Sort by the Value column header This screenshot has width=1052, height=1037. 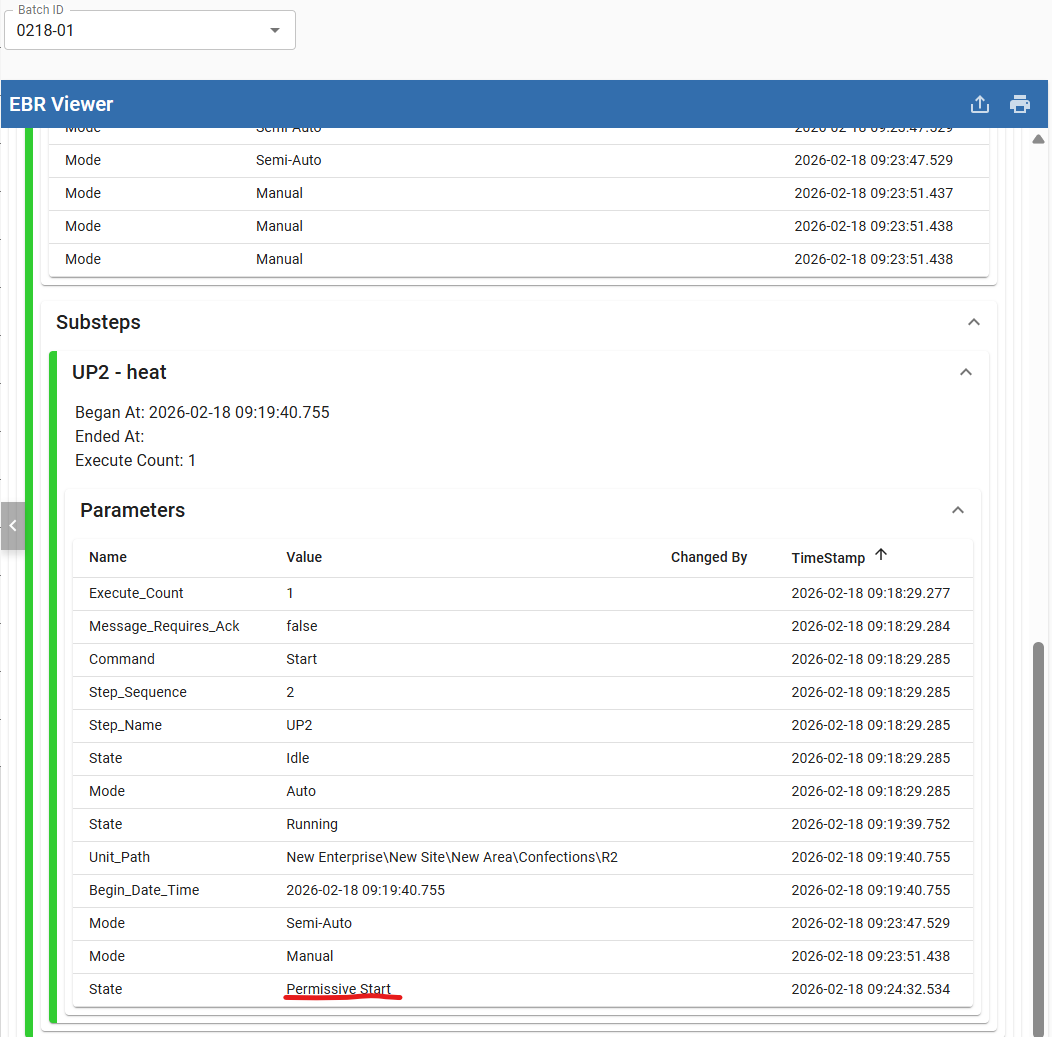[x=304, y=557]
